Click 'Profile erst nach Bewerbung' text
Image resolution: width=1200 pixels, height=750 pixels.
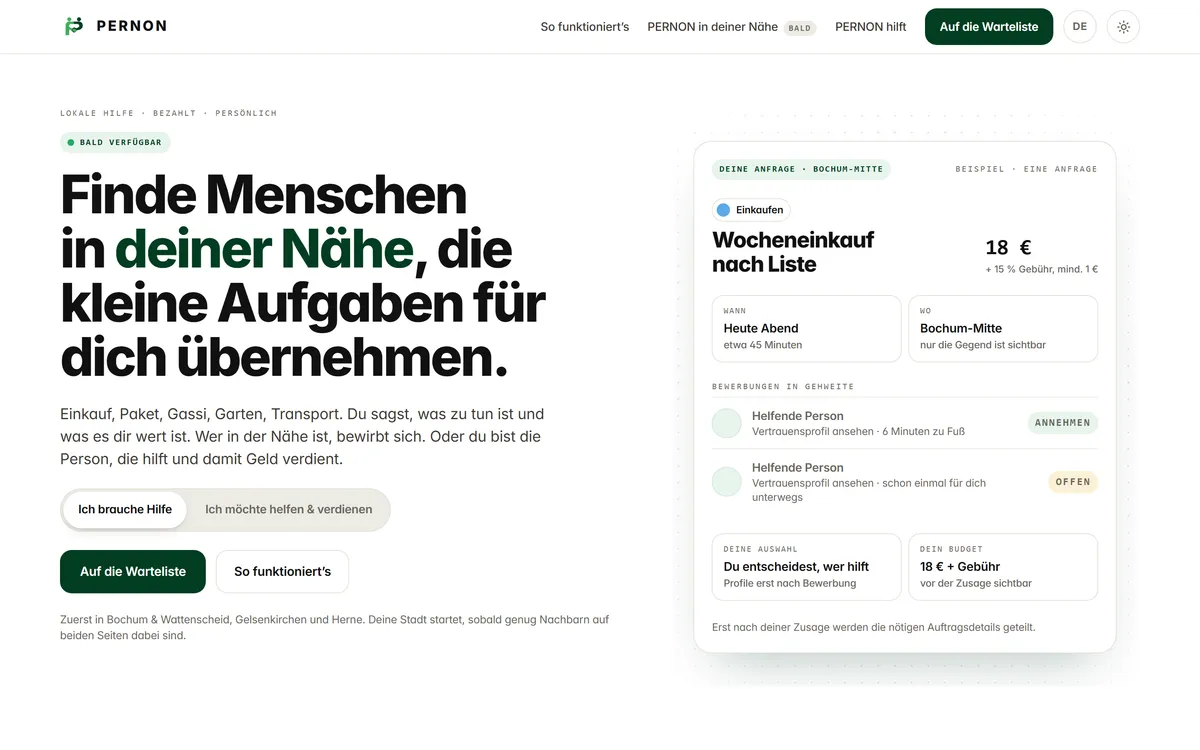[x=790, y=583]
